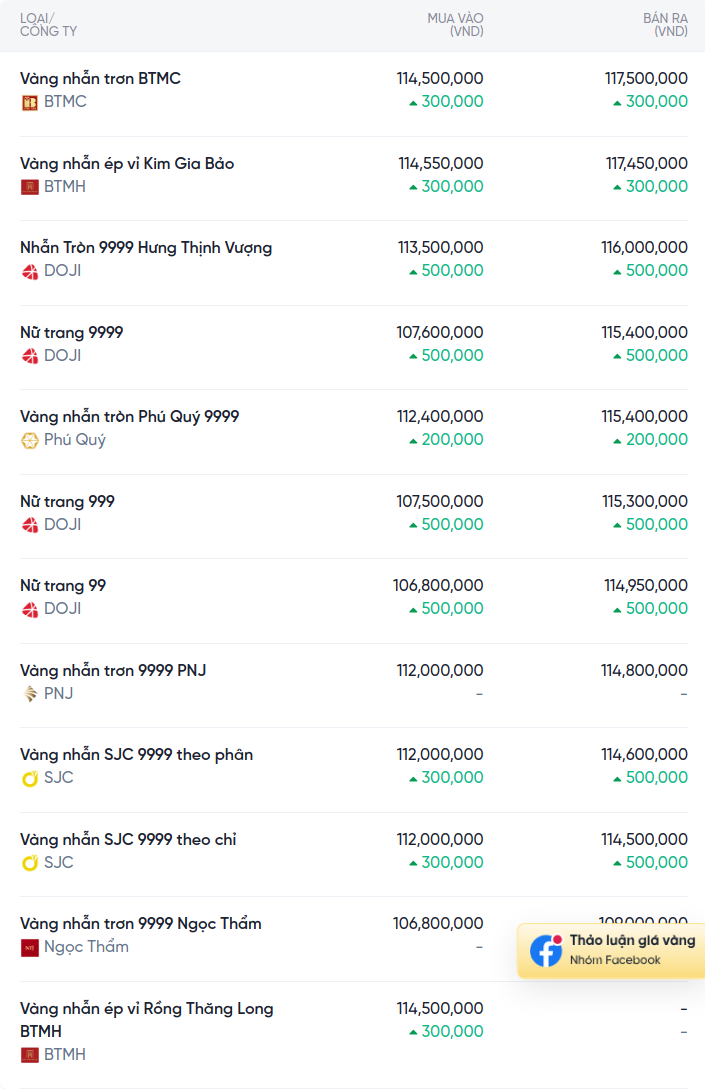Click the Bán ra column header

tap(665, 25)
